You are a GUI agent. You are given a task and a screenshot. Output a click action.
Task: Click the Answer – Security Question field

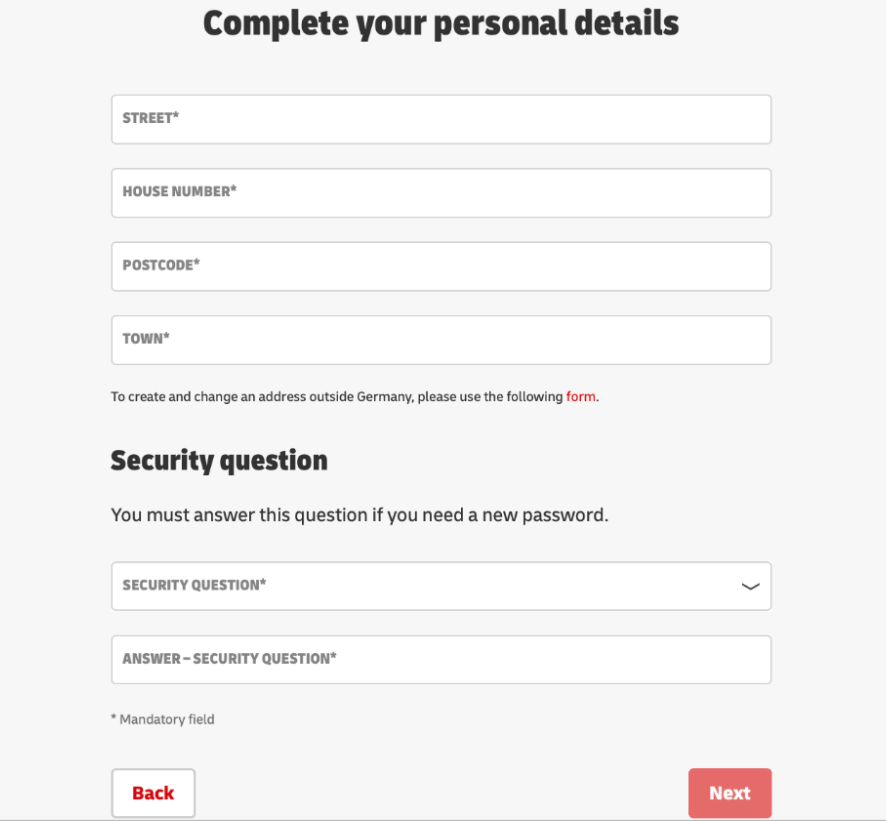pyautogui.click(x=441, y=659)
